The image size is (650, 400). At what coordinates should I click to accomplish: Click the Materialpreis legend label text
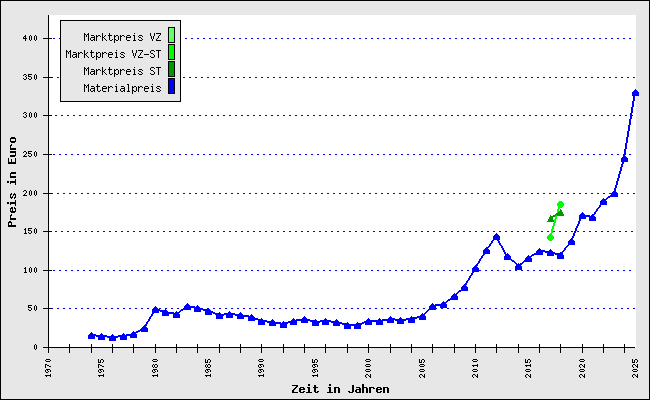122,88
